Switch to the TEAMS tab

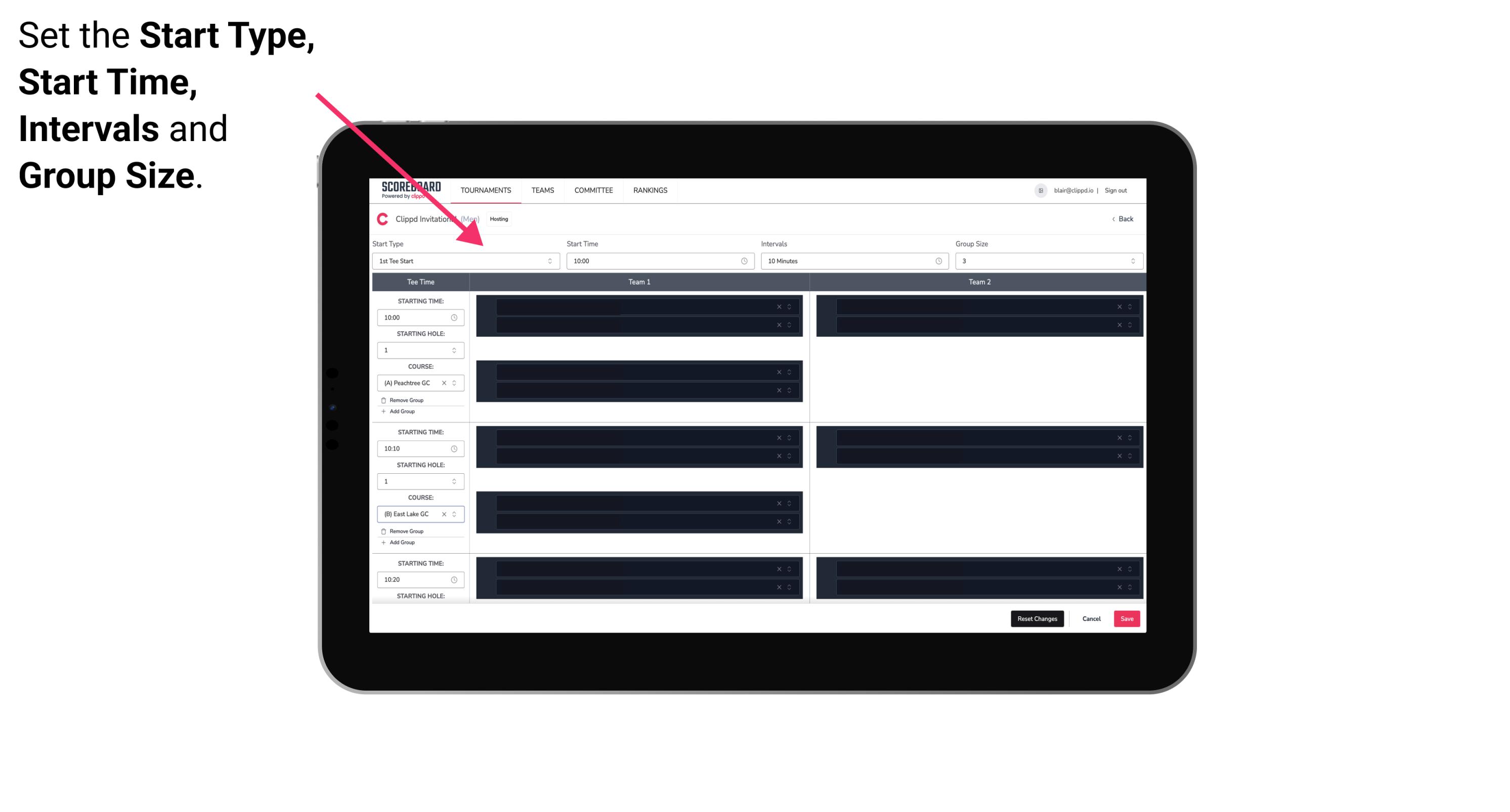pyautogui.click(x=540, y=189)
